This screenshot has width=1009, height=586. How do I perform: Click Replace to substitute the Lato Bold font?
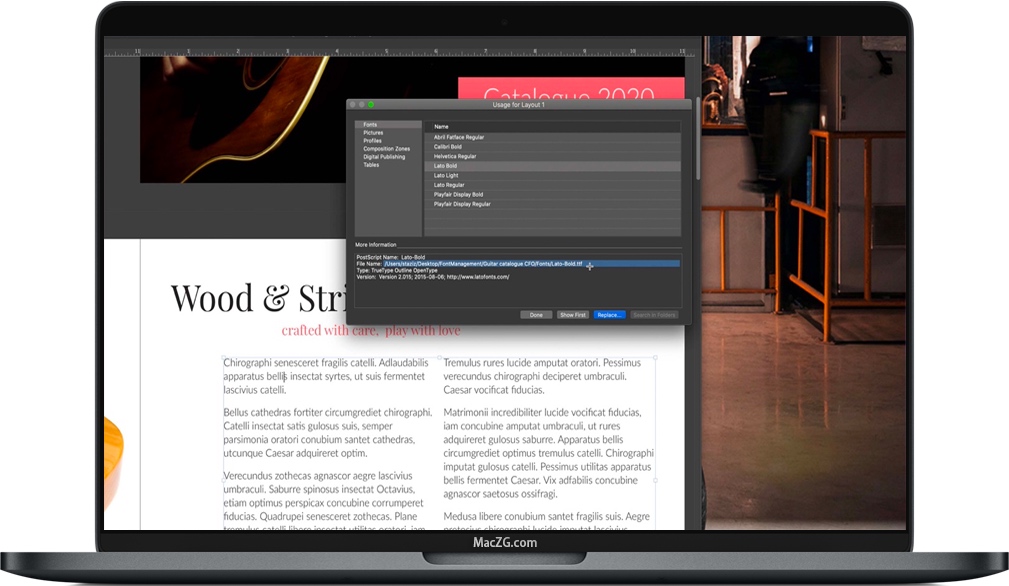[609, 315]
